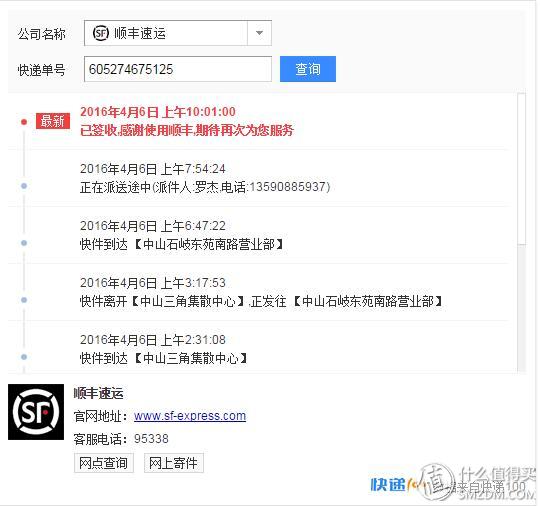Click the timestamp 2016年4月6日 上午7:54:24
Viewport: 540px width, 506px height.
coord(153,169)
